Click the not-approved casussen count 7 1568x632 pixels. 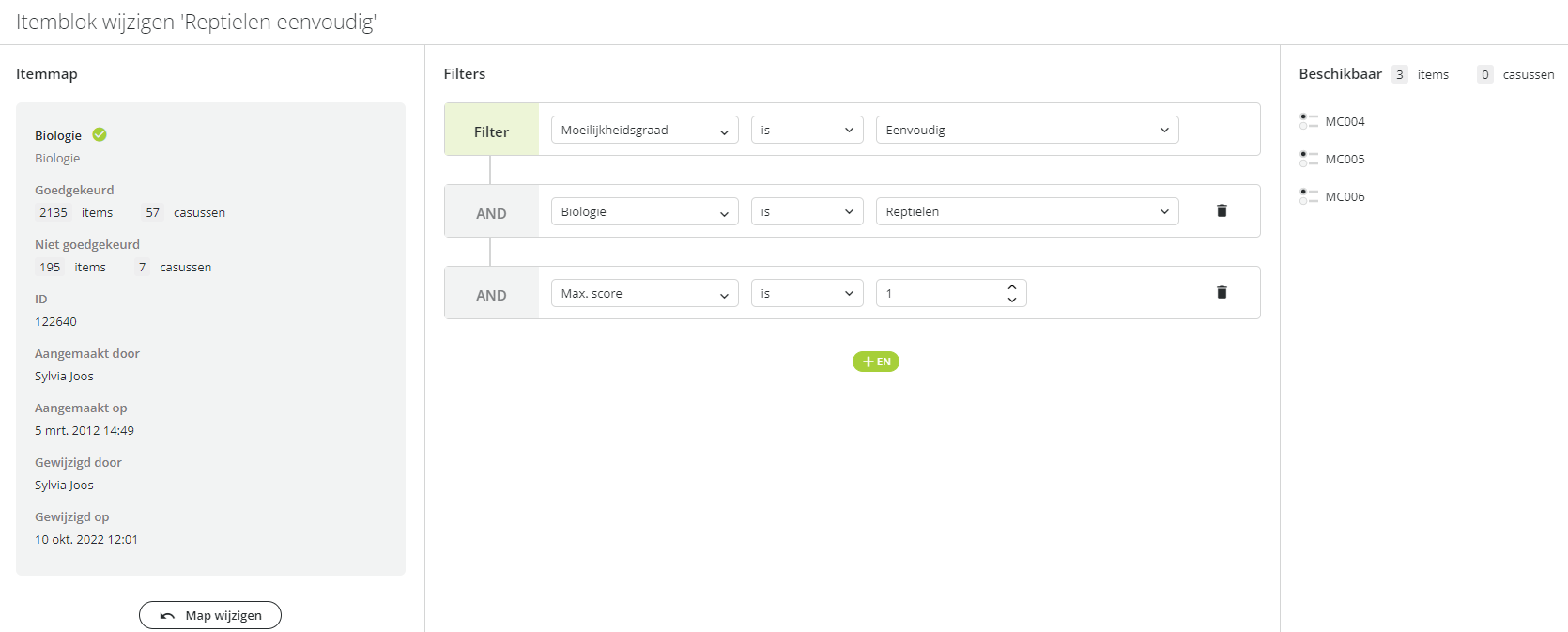(x=142, y=267)
